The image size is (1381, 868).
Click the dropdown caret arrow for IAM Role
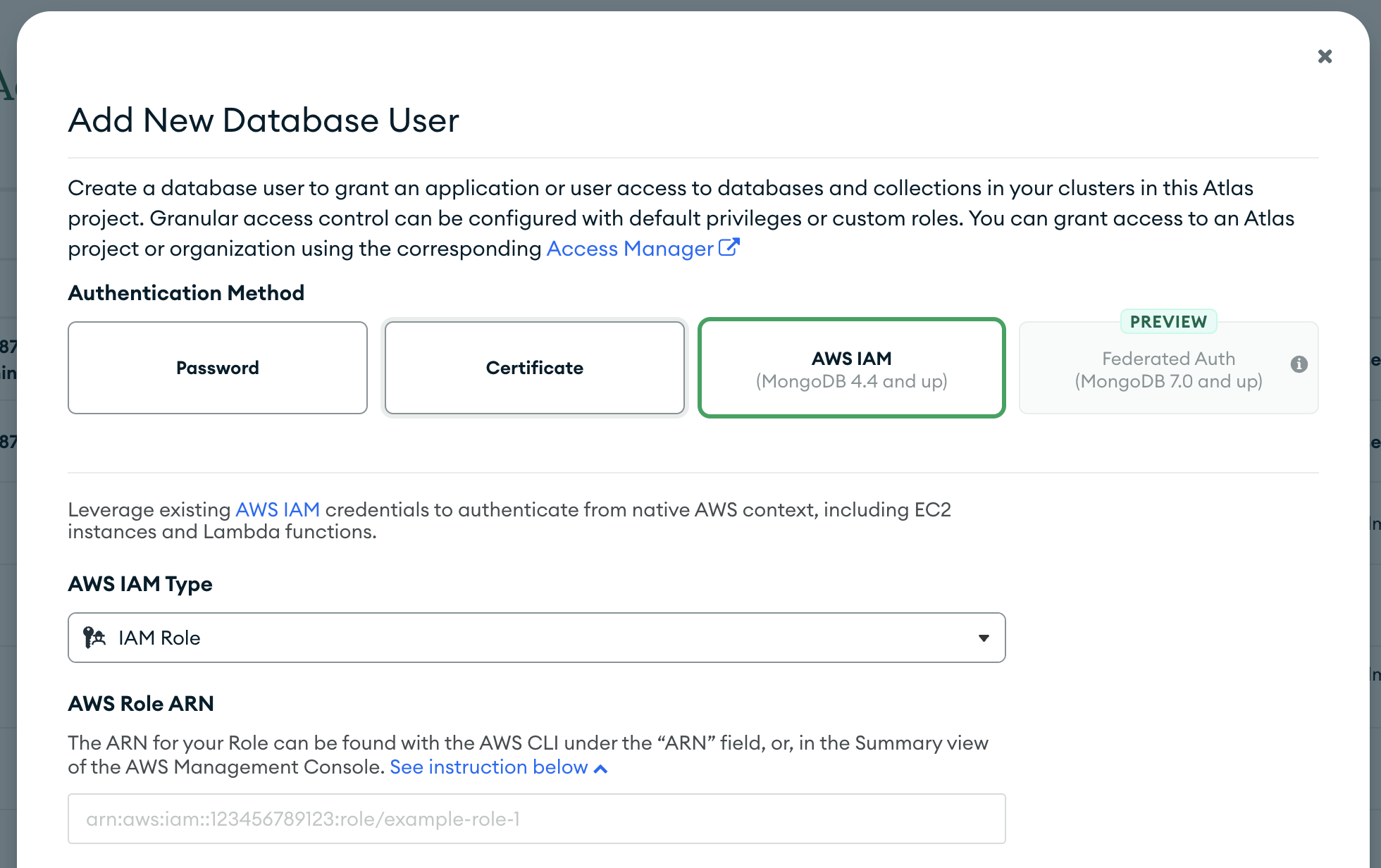pos(984,638)
